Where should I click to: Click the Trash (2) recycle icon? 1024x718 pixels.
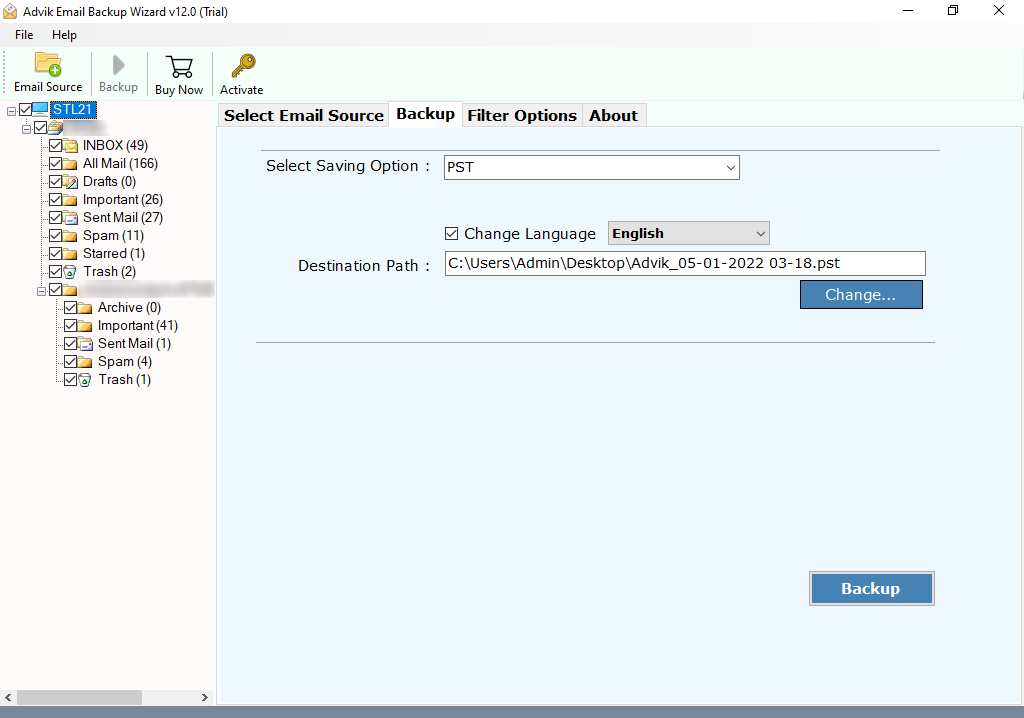point(70,272)
